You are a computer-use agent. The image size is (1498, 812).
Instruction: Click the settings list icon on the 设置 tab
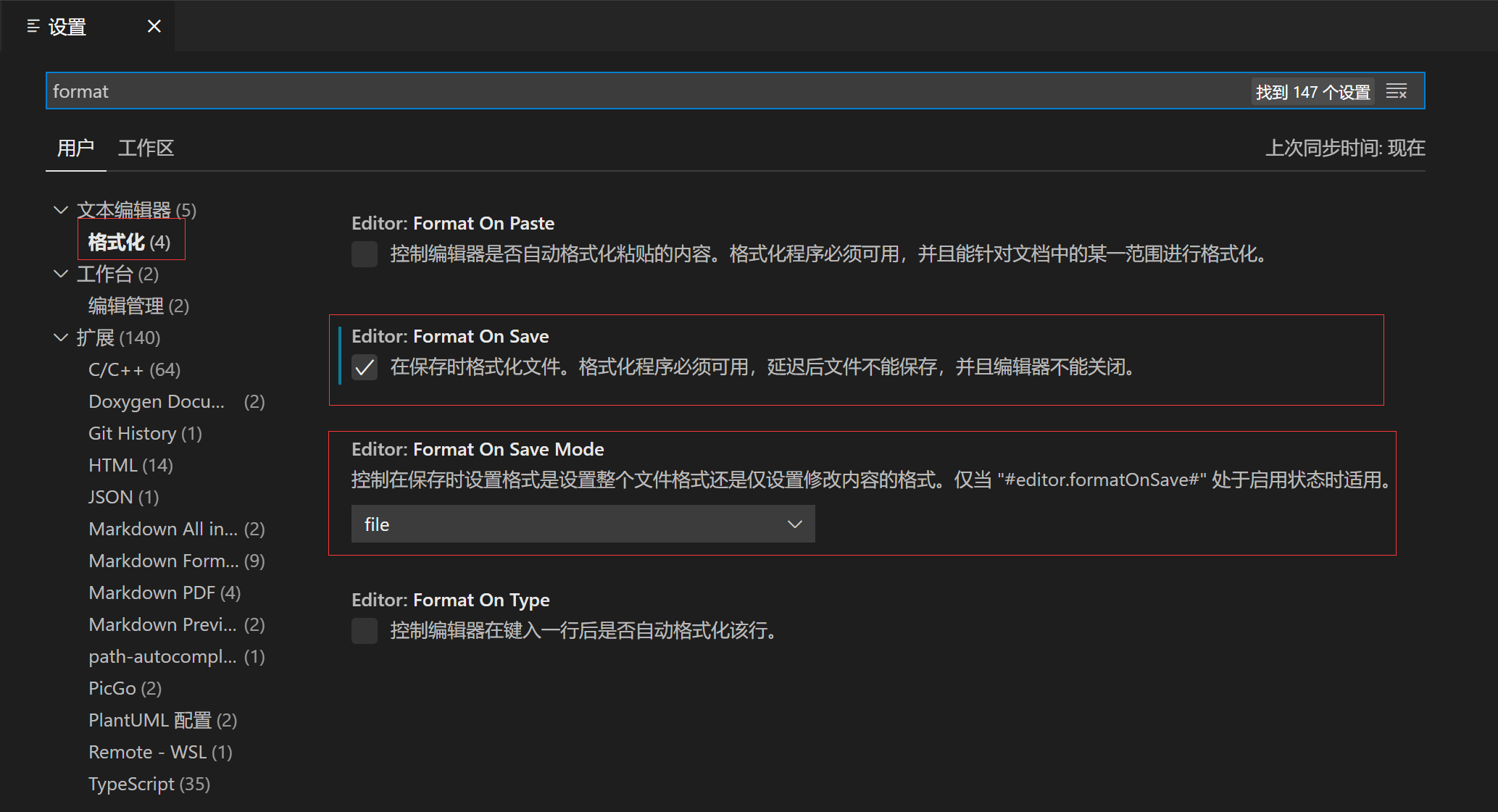(32, 26)
